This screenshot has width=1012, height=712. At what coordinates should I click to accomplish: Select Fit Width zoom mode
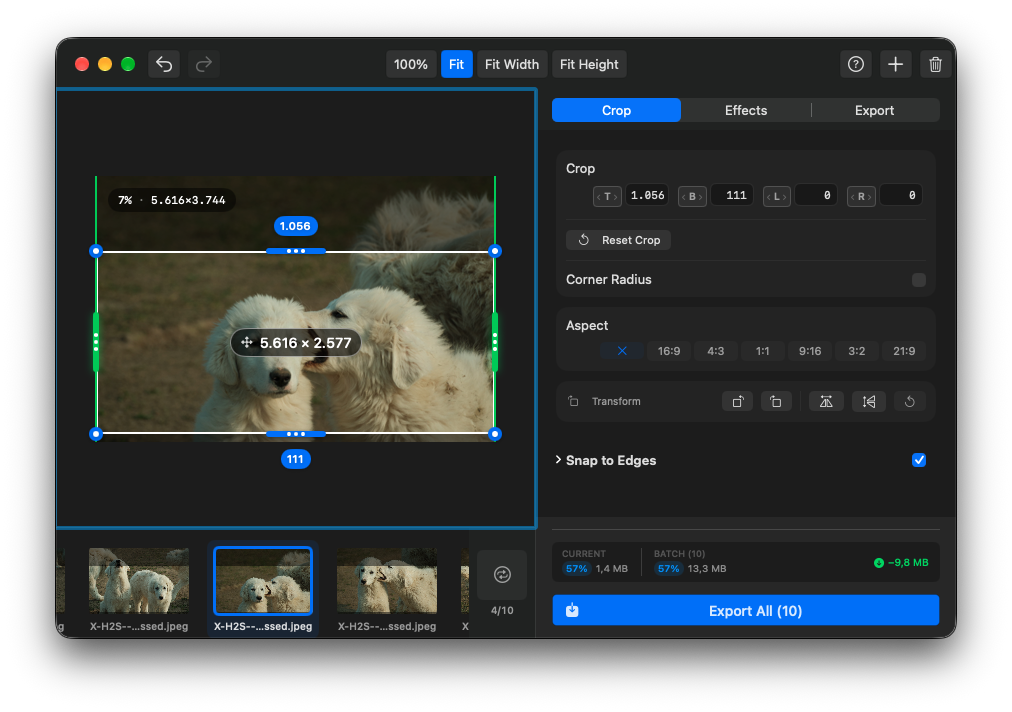[x=512, y=64]
